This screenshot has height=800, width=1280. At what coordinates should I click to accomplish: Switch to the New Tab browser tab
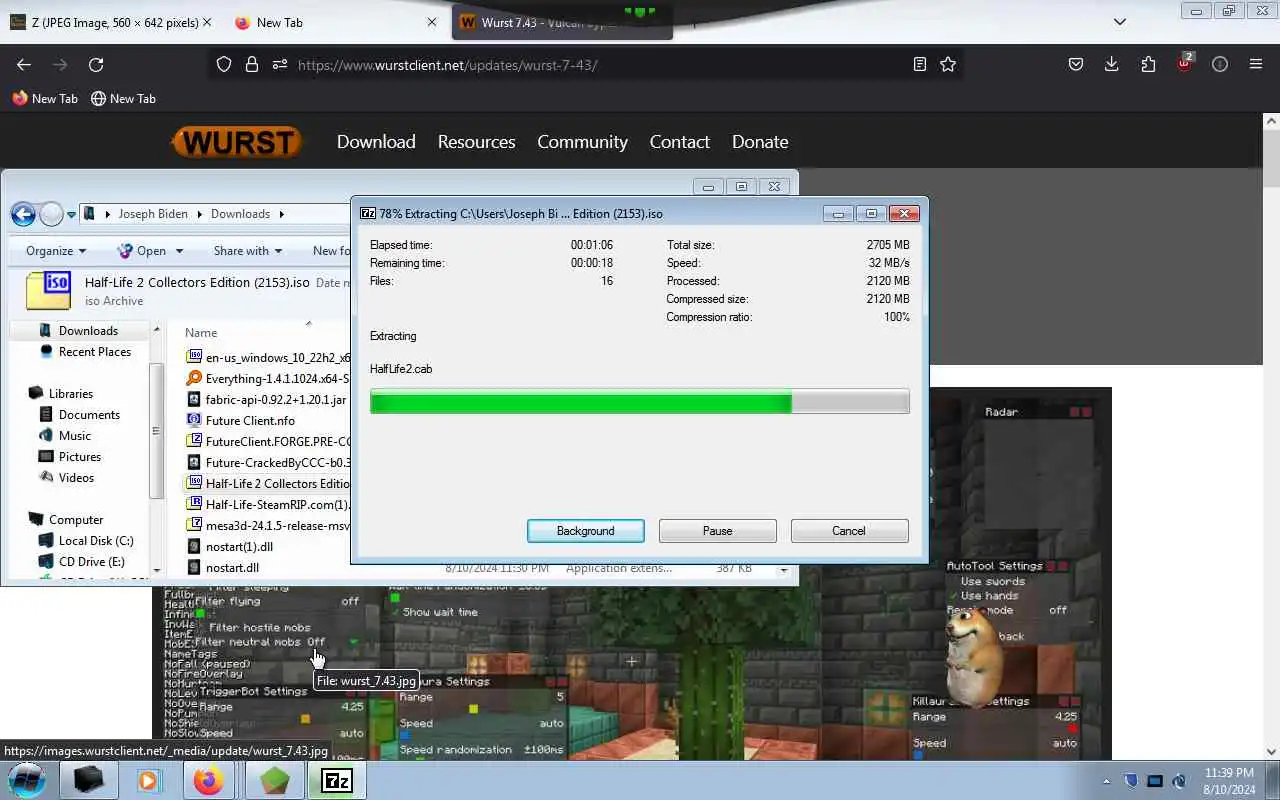click(x=330, y=22)
